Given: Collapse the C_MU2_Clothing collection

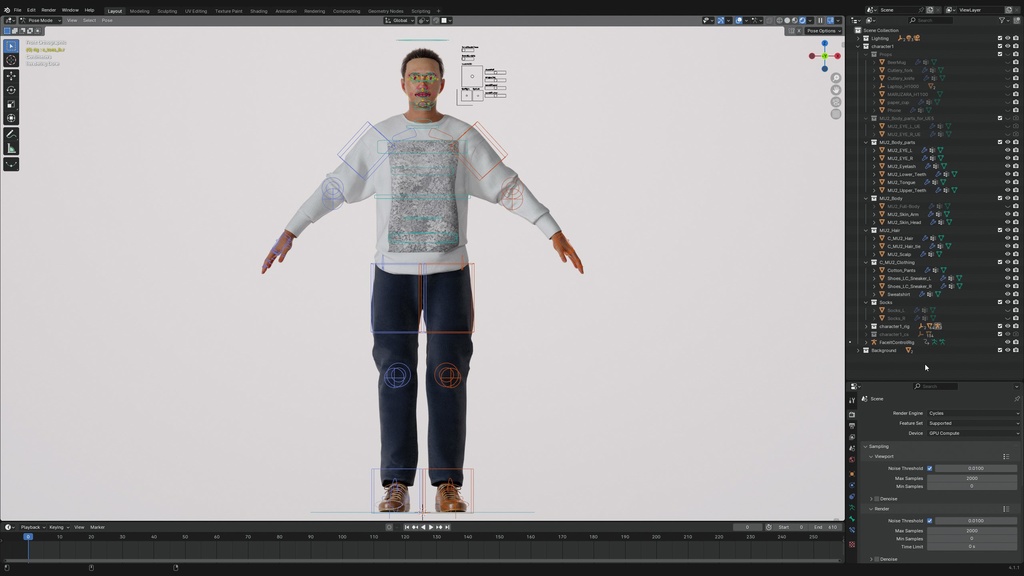Looking at the screenshot, I should (866, 262).
